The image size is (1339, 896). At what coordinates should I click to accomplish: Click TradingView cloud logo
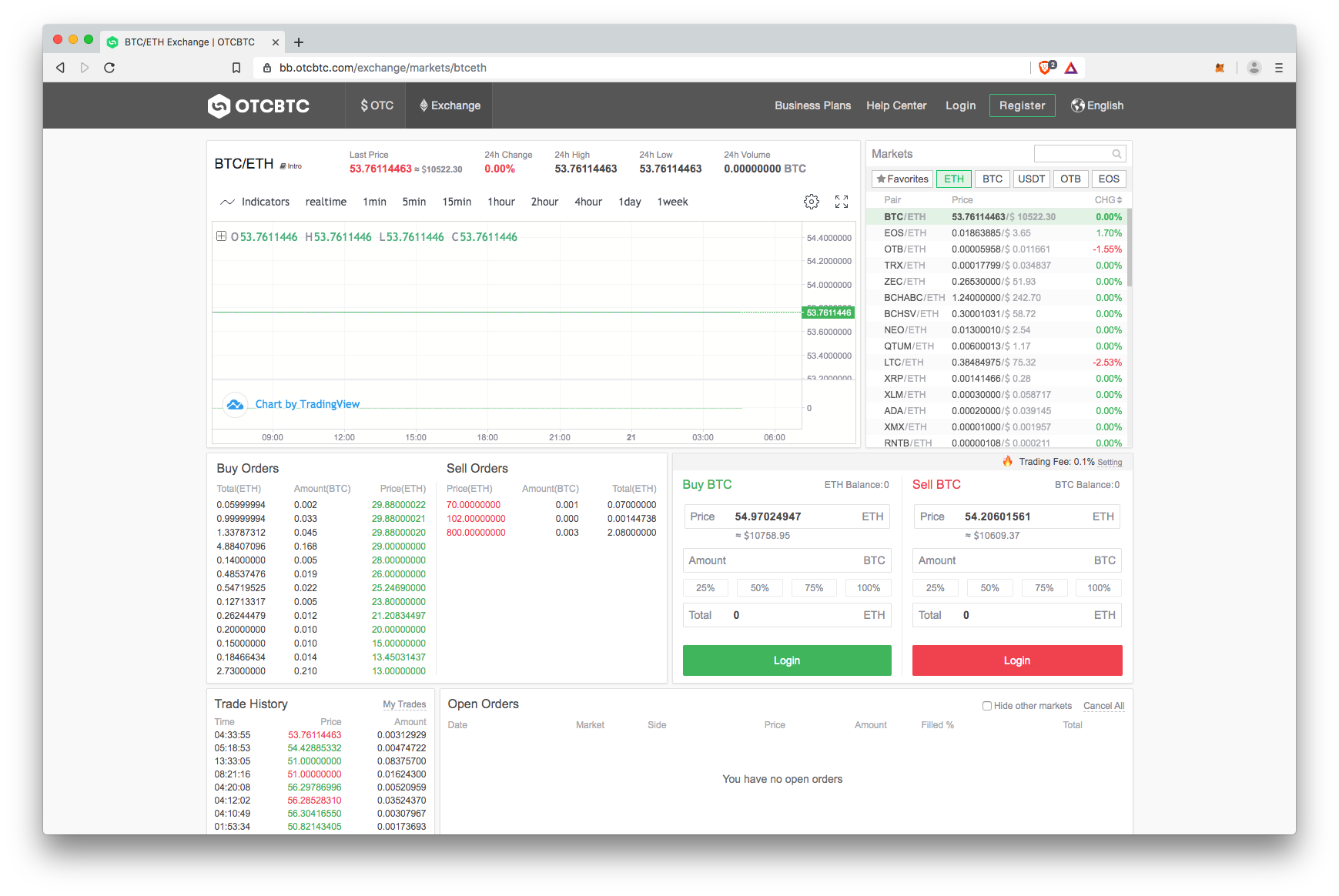235,404
